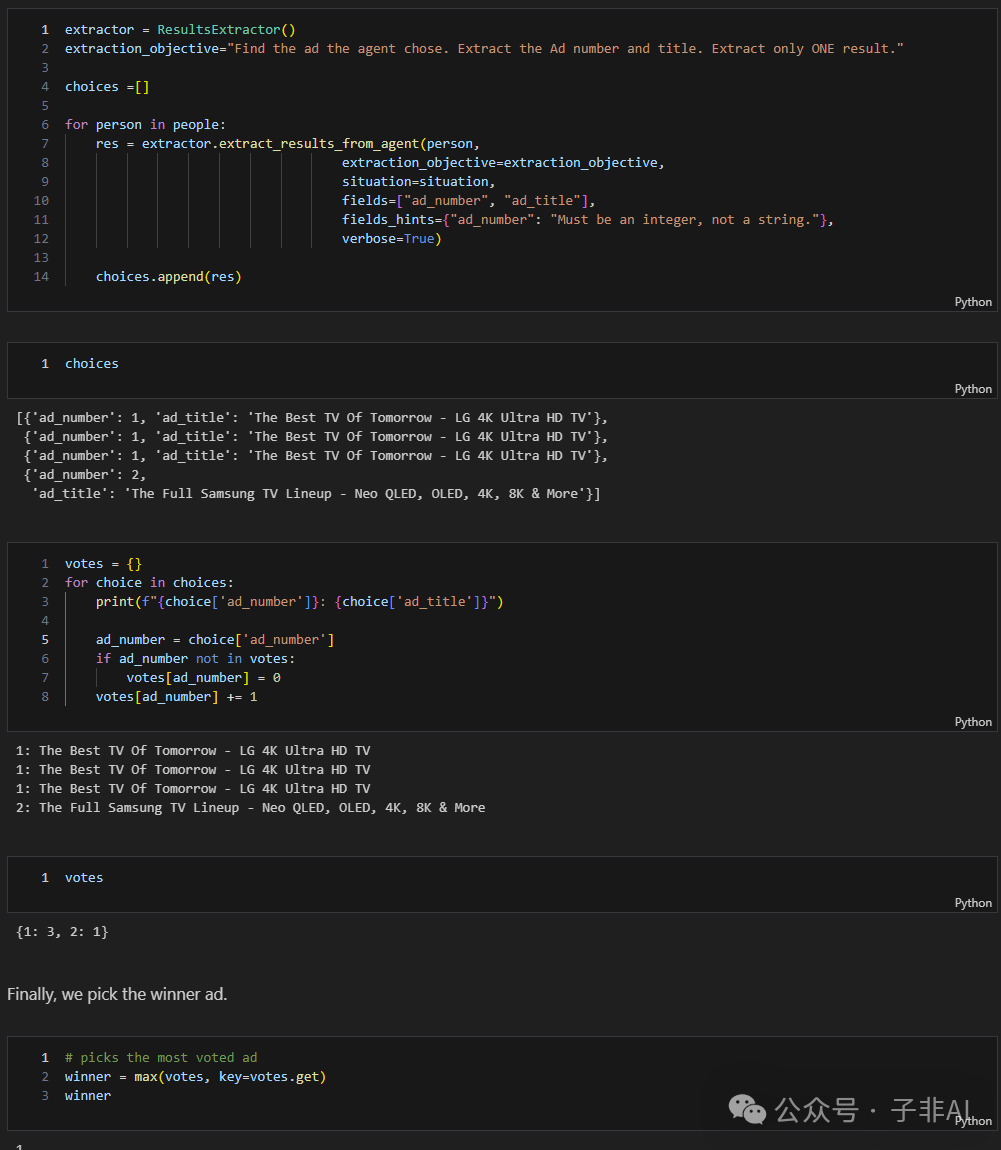
Task: Click the first printed LG 4K Ultra HD line
Action: (193, 751)
